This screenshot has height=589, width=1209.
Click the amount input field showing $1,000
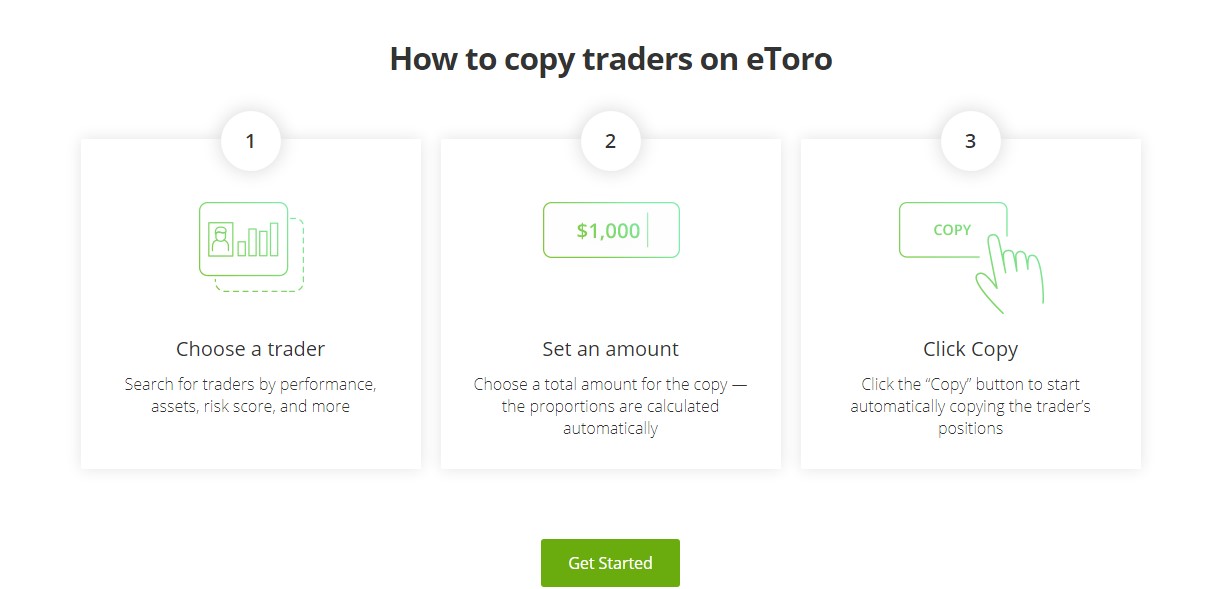pyautogui.click(x=610, y=230)
